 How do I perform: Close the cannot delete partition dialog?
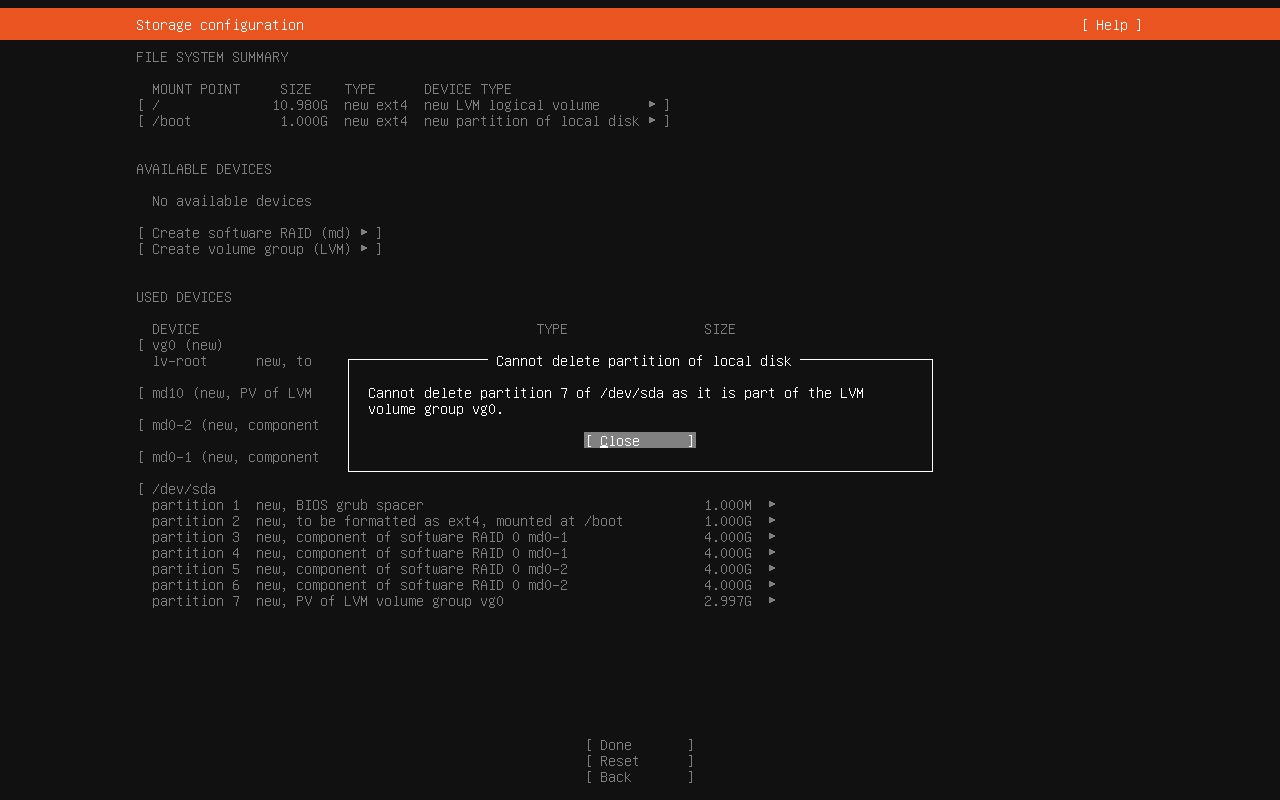pyautogui.click(x=639, y=441)
